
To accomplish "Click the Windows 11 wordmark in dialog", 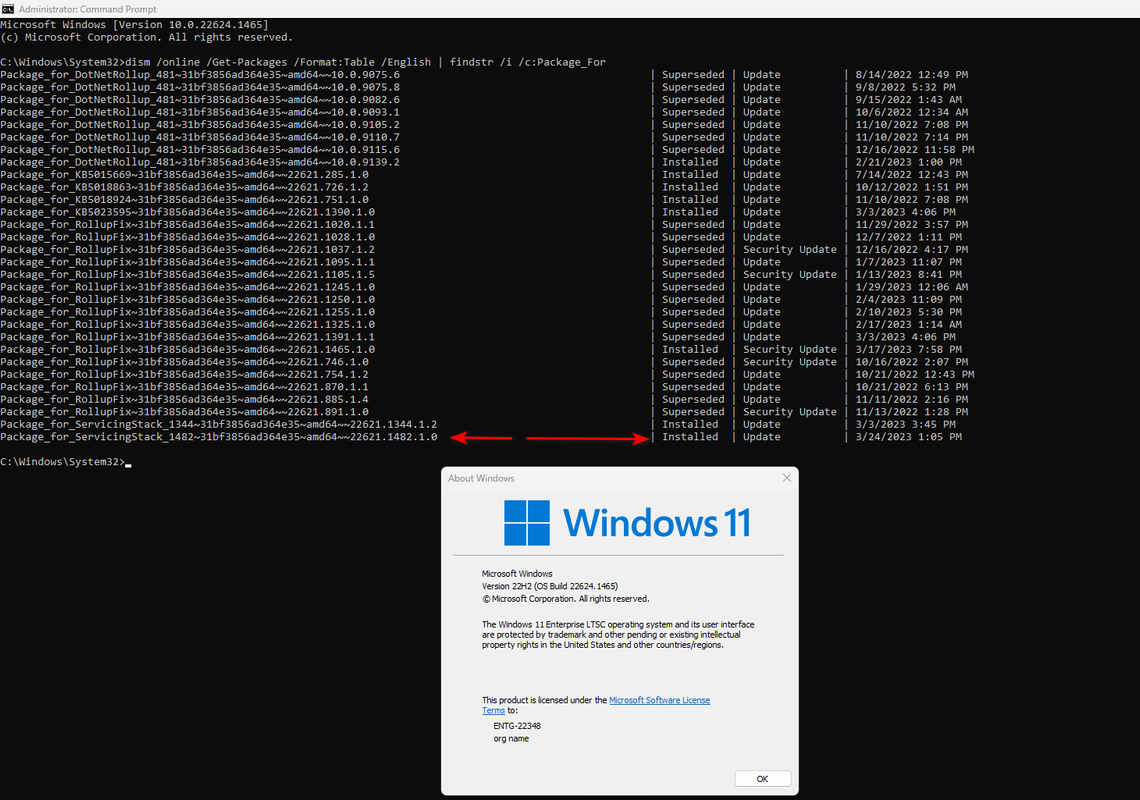I will [657, 522].
